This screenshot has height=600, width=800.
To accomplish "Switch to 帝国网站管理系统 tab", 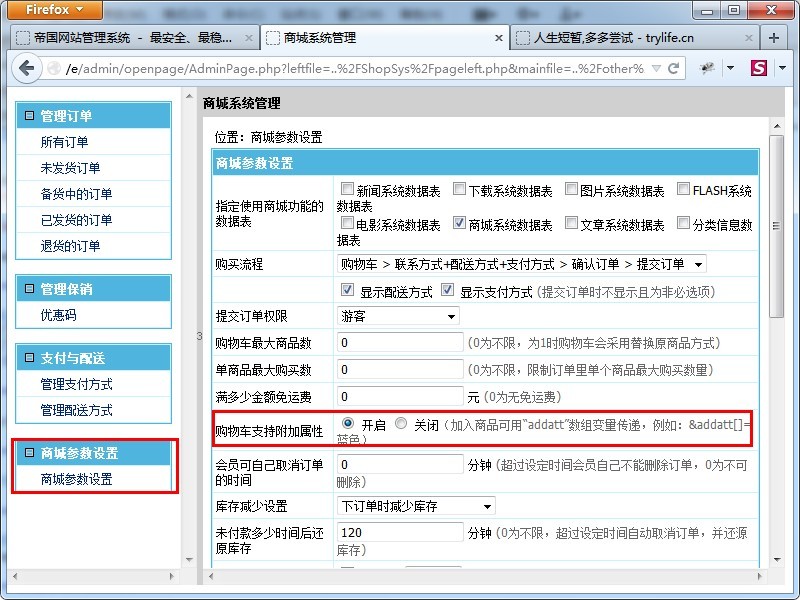I will pos(135,38).
